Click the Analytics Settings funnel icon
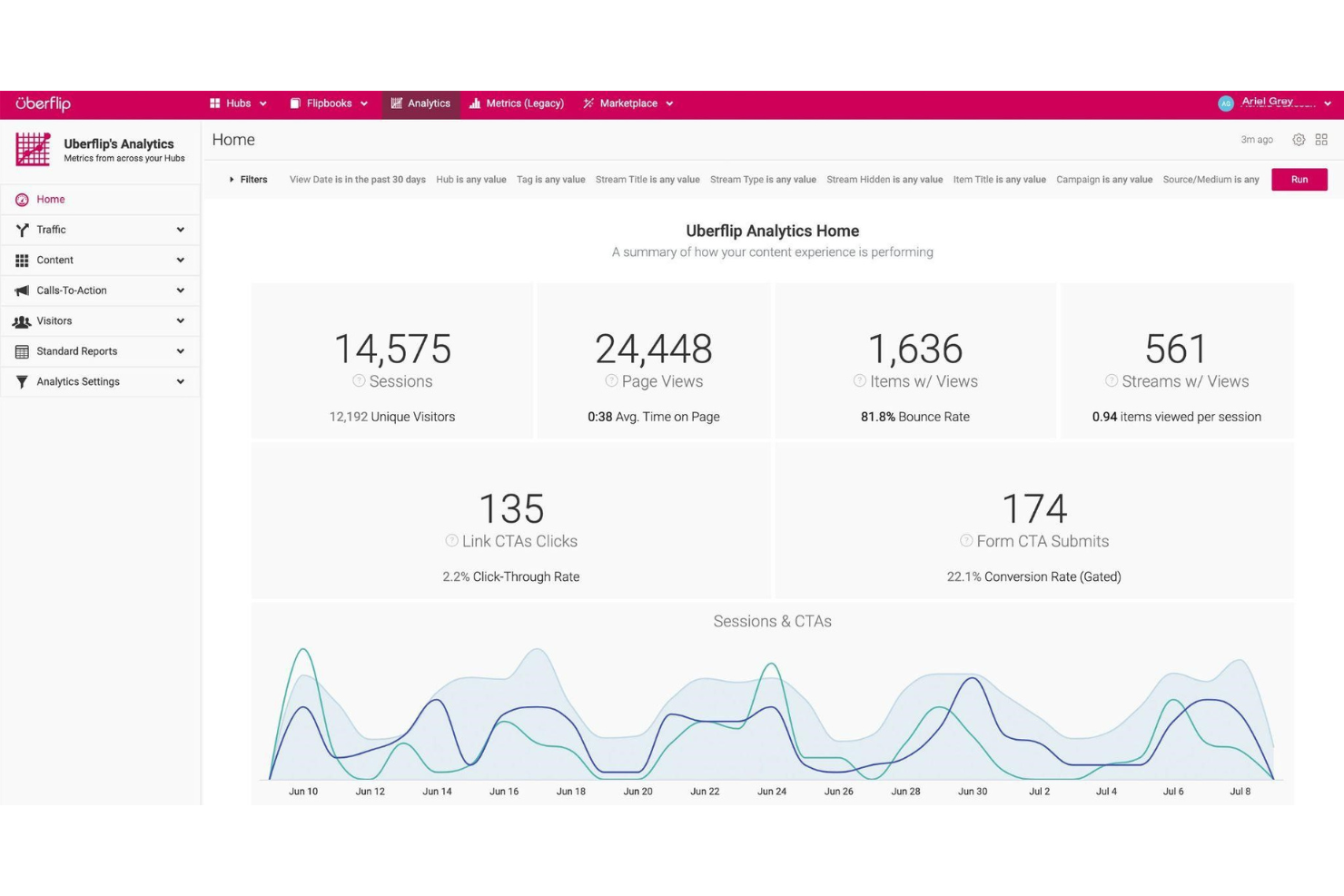Screen dimensions: 1344x896 pos(22,382)
